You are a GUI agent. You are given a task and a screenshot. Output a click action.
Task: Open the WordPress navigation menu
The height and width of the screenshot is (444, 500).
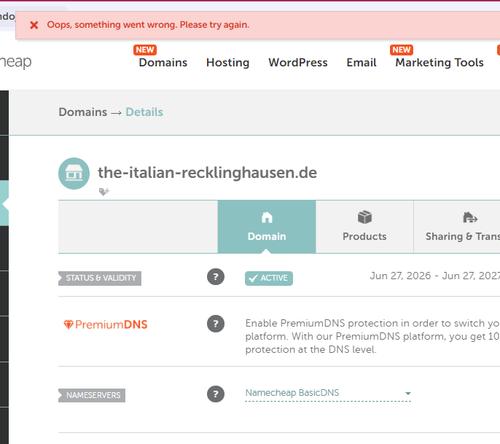[298, 62]
